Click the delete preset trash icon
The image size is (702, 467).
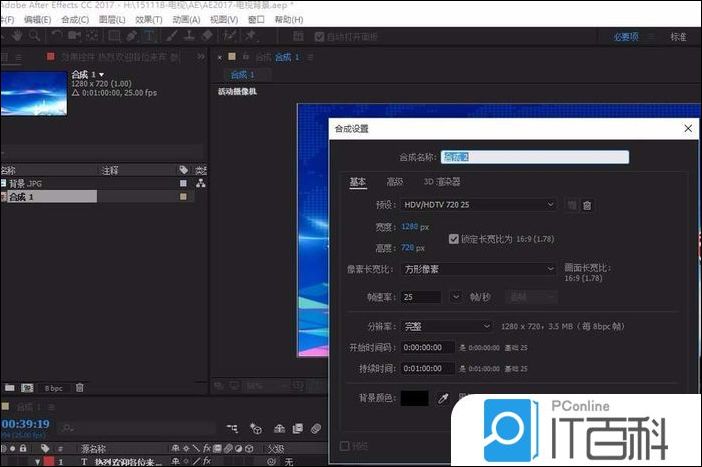[587, 205]
